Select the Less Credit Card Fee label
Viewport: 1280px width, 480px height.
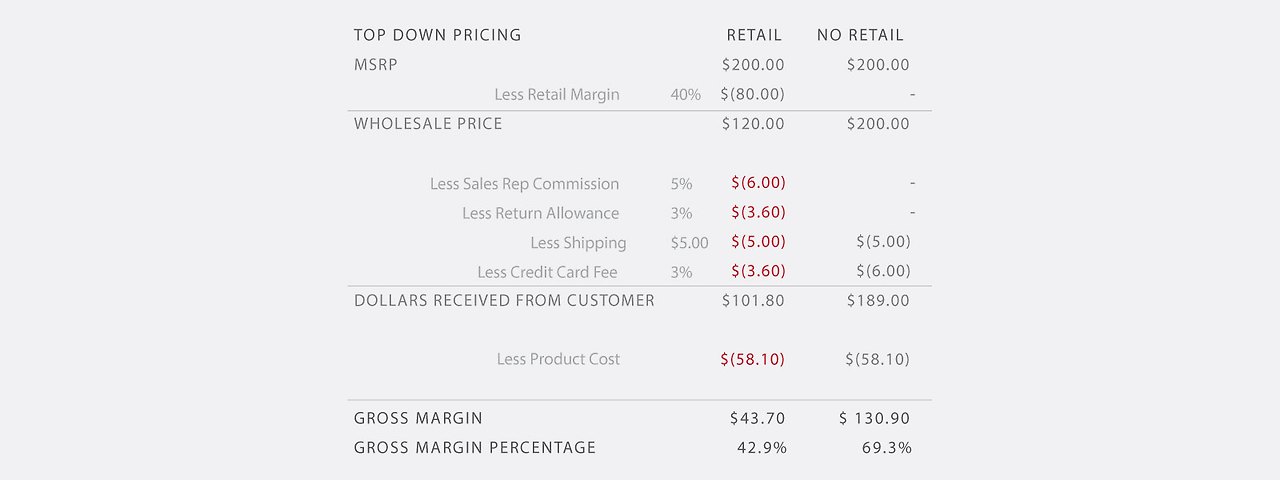pyautogui.click(x=547, y=272)
